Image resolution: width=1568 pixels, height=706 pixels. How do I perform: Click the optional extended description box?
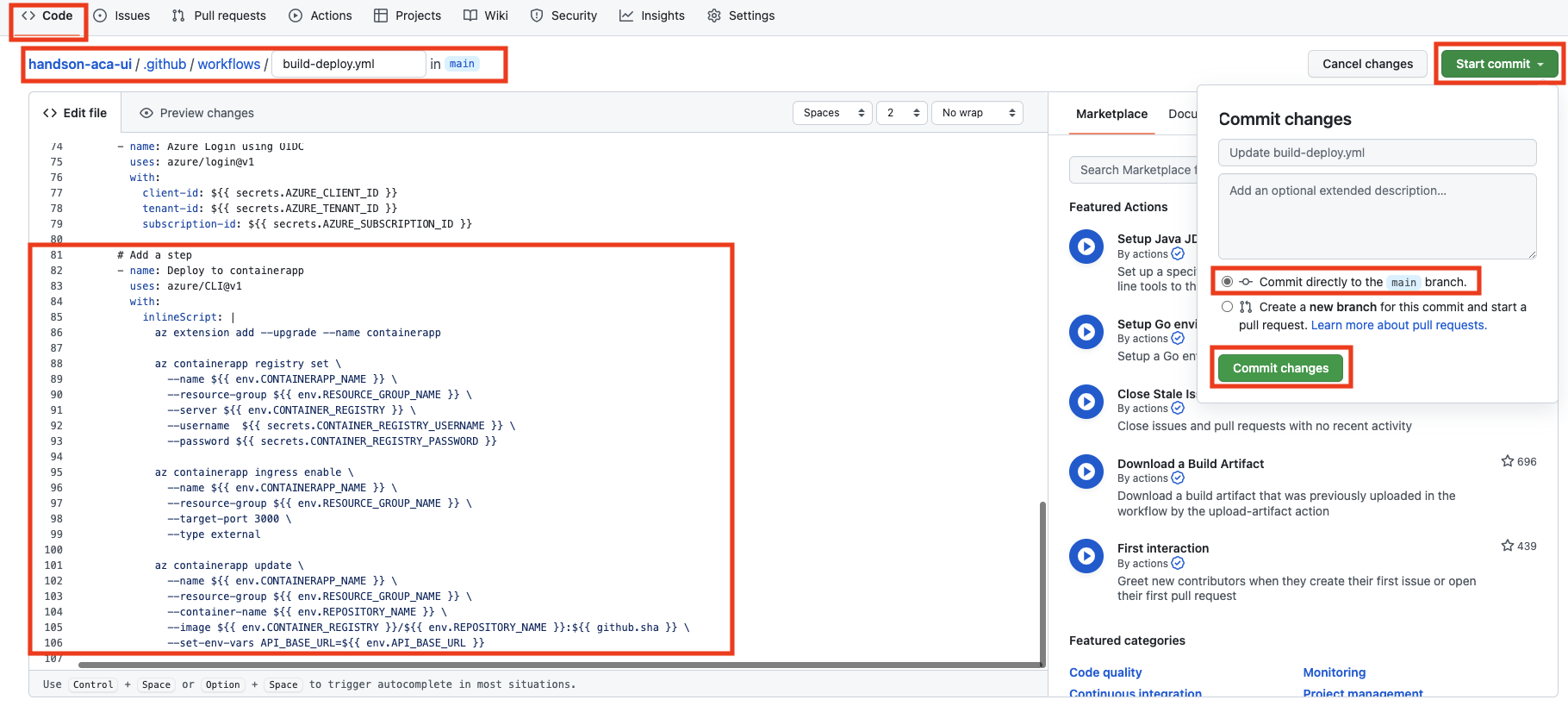1377,216
